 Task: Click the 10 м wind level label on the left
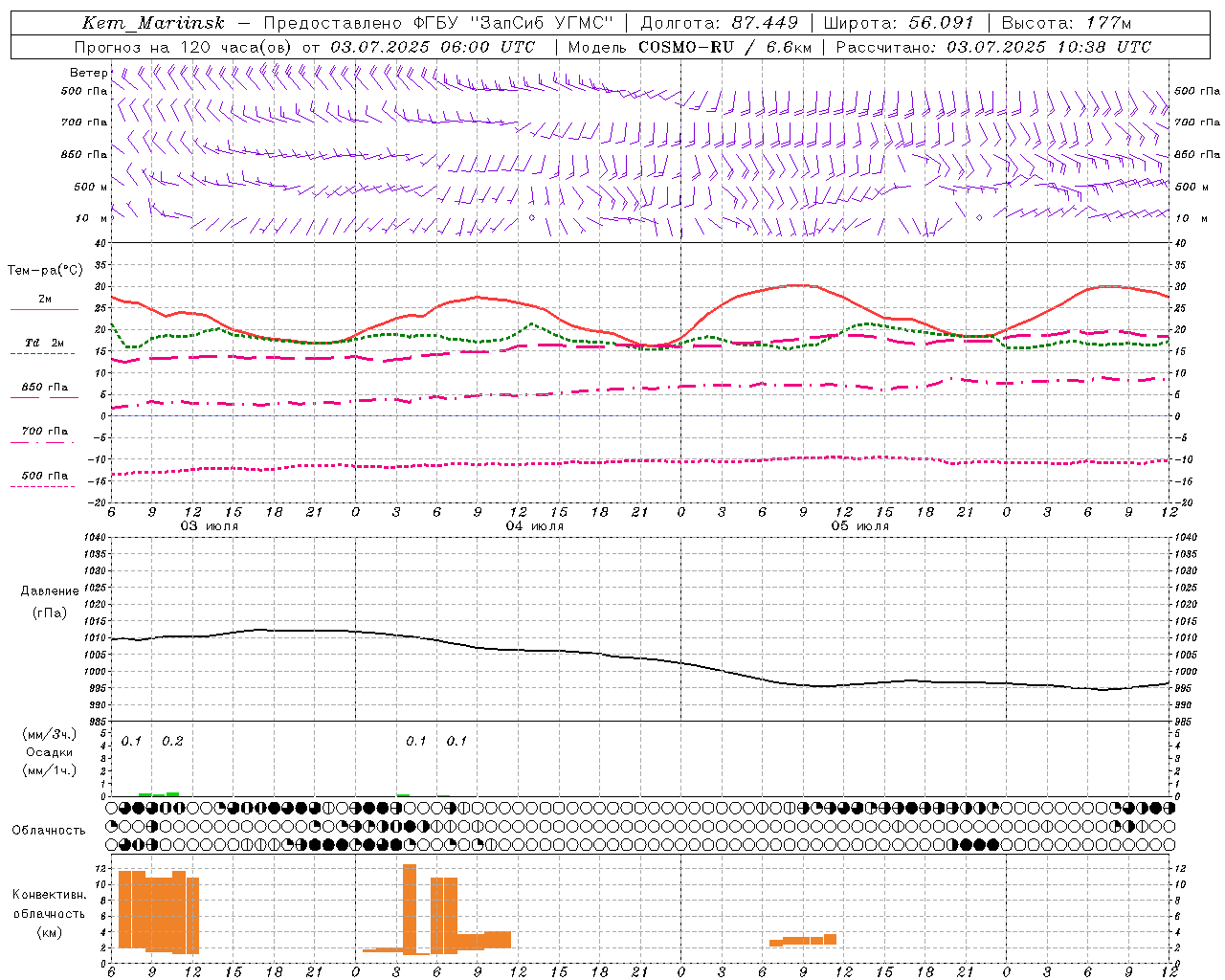tap(91, 218)
